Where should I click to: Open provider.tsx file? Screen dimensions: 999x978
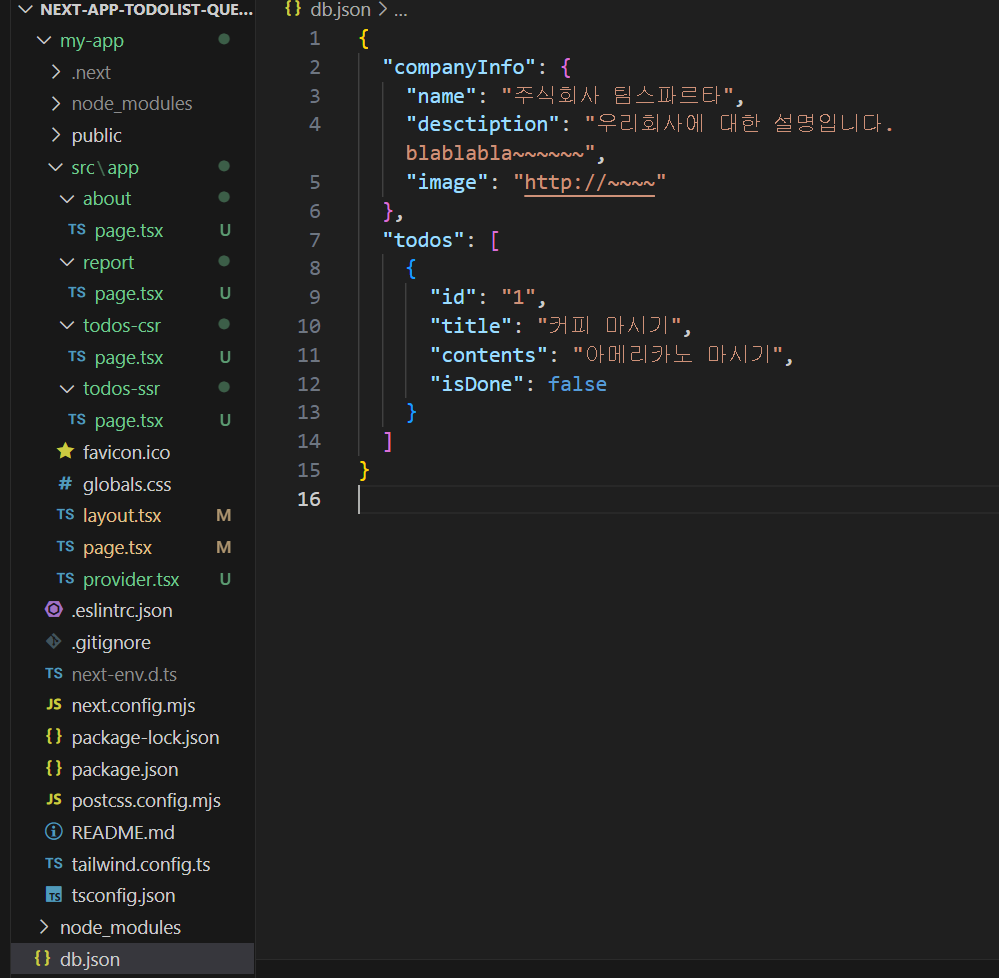point(131,579)
